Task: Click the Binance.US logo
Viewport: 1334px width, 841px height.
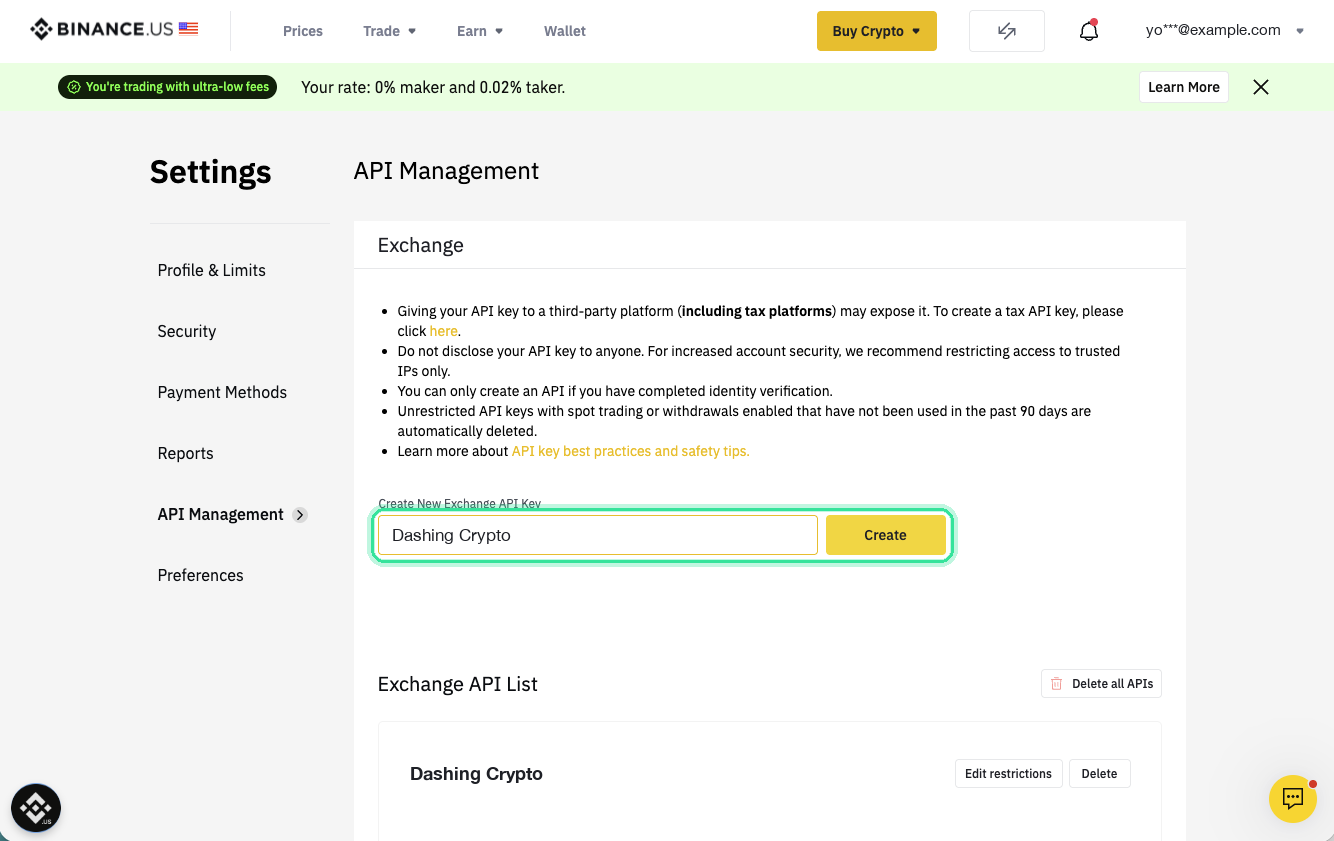Action: [x=114, y=30]
